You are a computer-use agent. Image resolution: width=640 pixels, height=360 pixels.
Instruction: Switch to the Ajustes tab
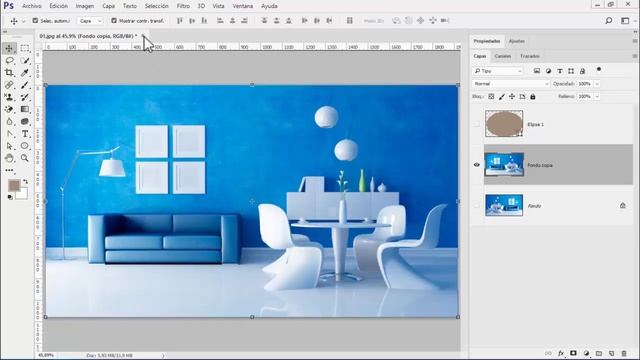pyautogui.click(x=516, y=41)
